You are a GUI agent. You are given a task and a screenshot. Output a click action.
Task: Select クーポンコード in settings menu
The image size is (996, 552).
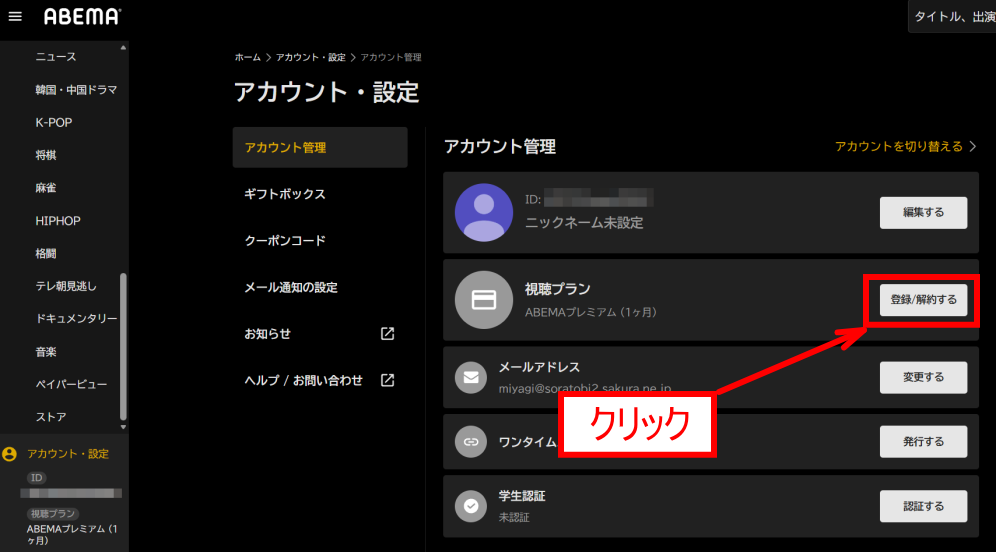tap(285, 241)
